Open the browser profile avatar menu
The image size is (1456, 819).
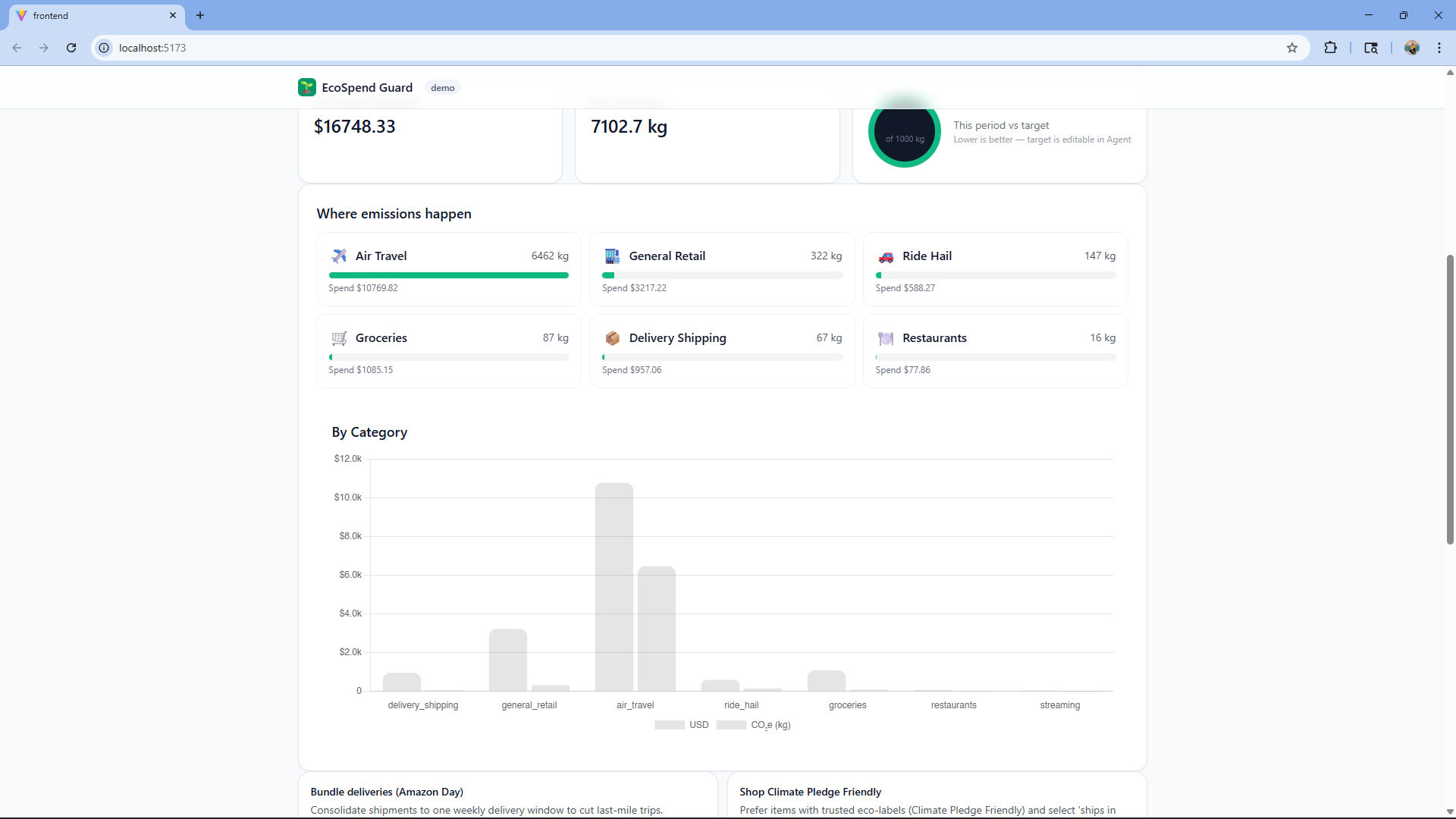click(1411, 48)
